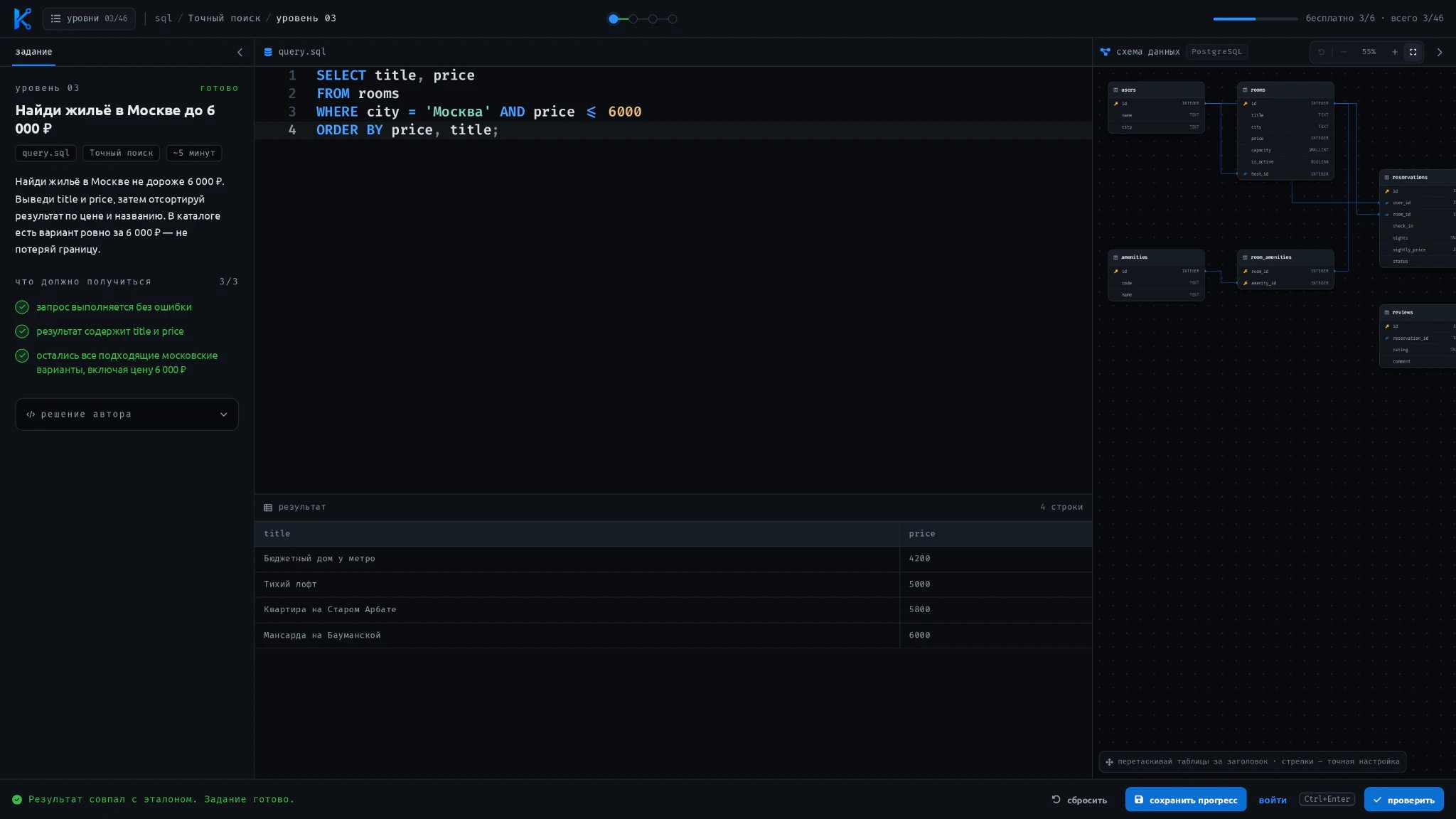Click the войти login link

[x=1273, y=800]
